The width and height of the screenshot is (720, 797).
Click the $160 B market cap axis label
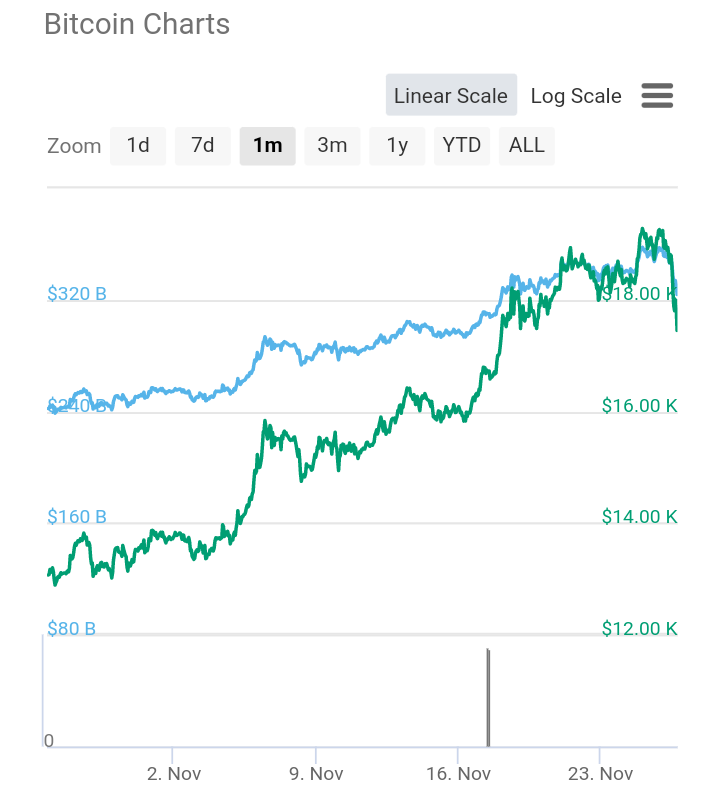coord(77,516)
